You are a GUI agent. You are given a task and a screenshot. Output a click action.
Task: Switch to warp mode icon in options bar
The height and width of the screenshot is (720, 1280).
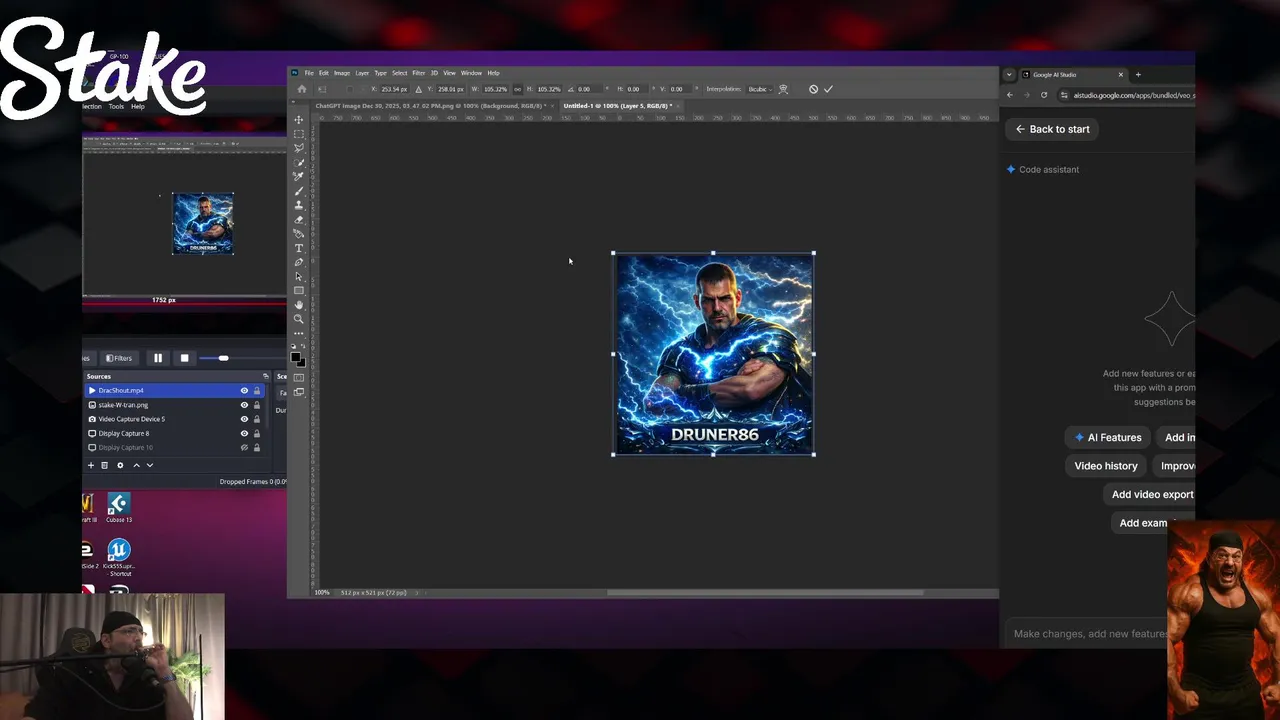pos(783,89)
